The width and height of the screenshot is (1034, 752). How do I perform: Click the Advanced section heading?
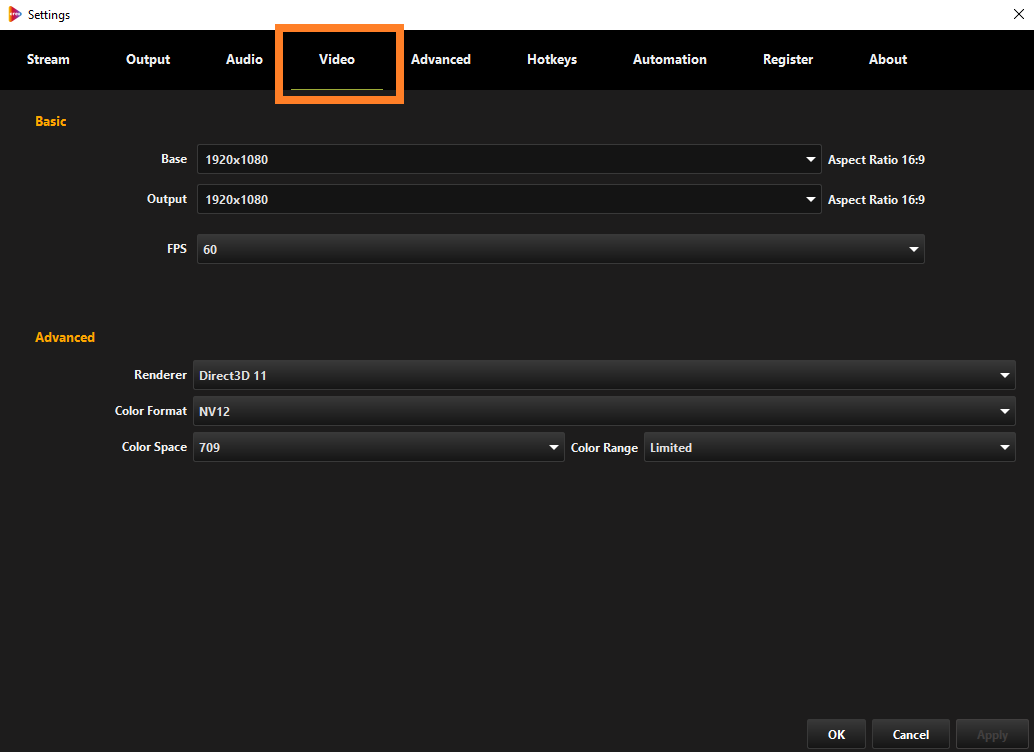tap(65, 337)
